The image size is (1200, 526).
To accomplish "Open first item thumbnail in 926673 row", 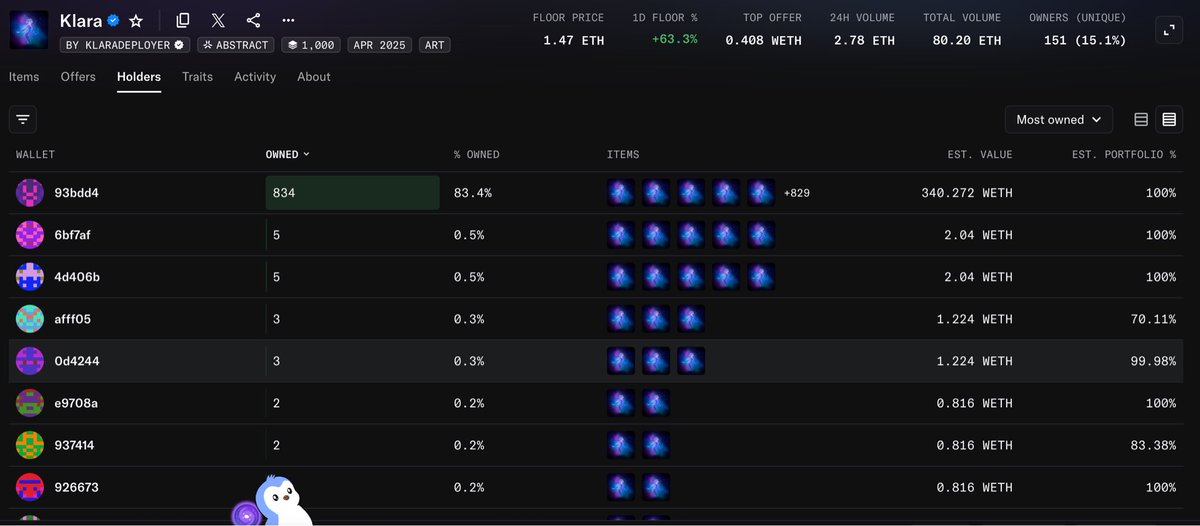I will (x=621, y=487).
